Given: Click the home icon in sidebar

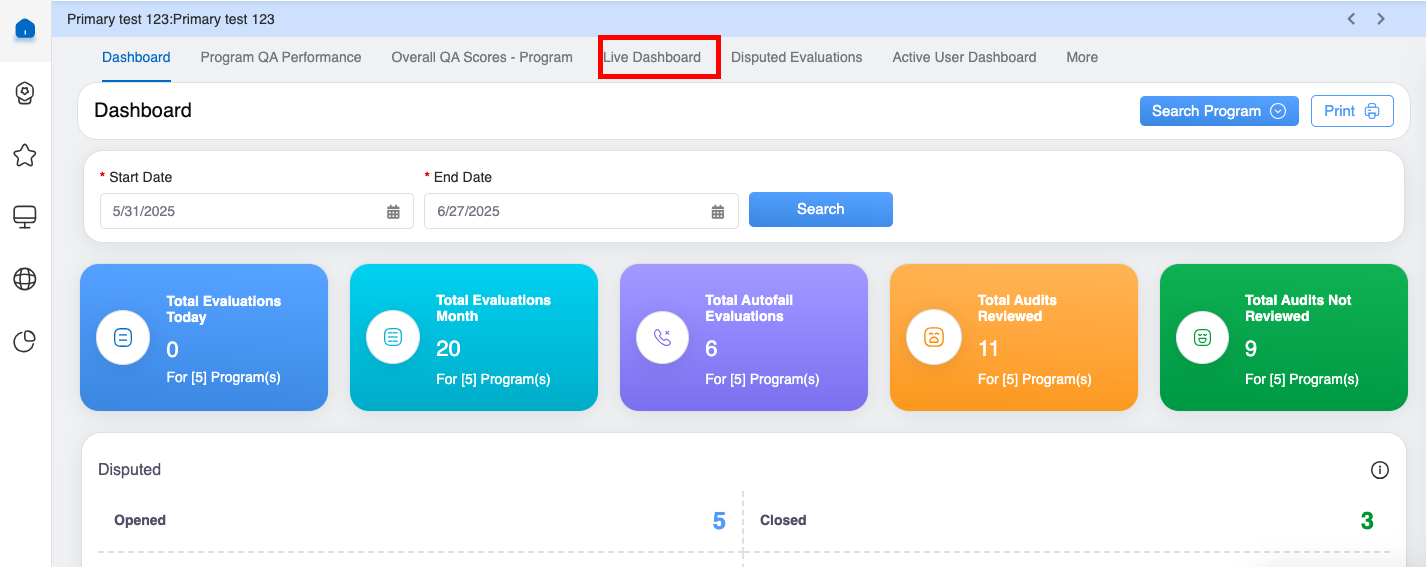Looking at the screenshot, I should [25, 29].
